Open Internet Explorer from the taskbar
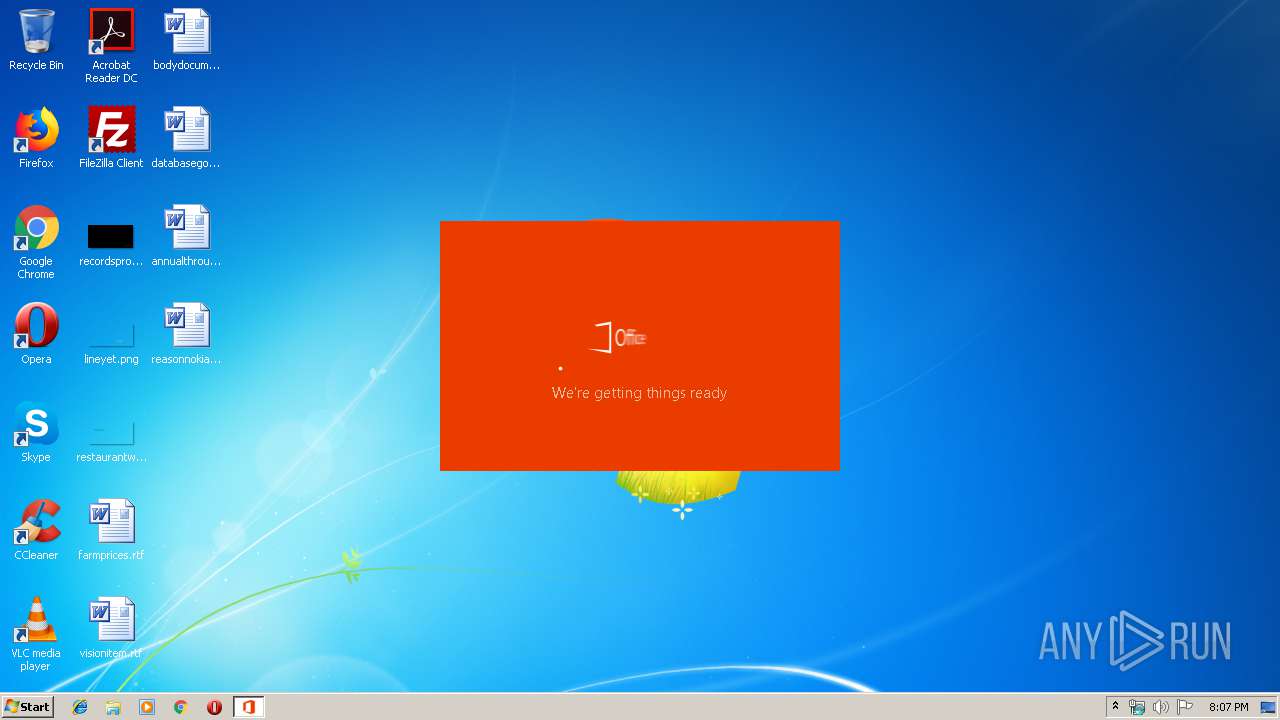The height and width of the screenshot is (720, 1280). pos(80,707)
